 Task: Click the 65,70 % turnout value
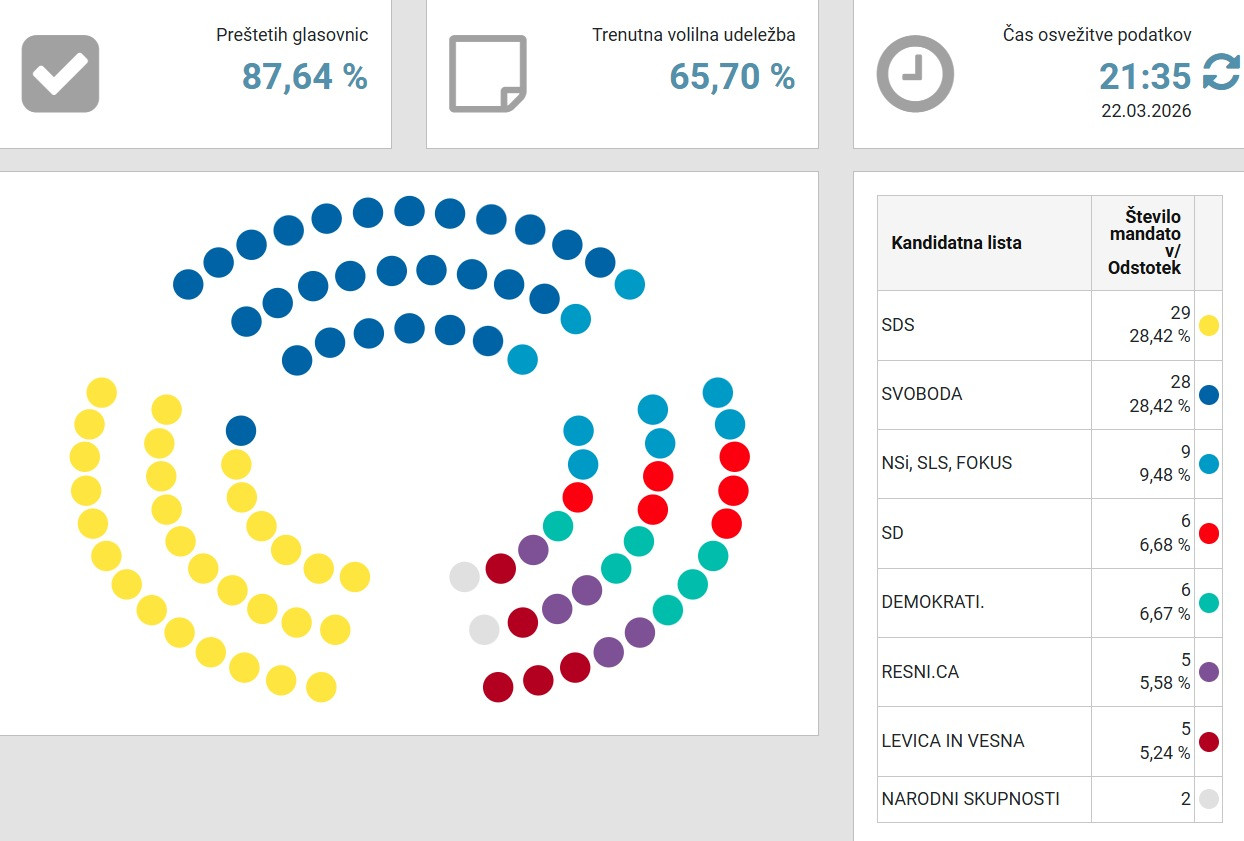[x=732, y=76]
